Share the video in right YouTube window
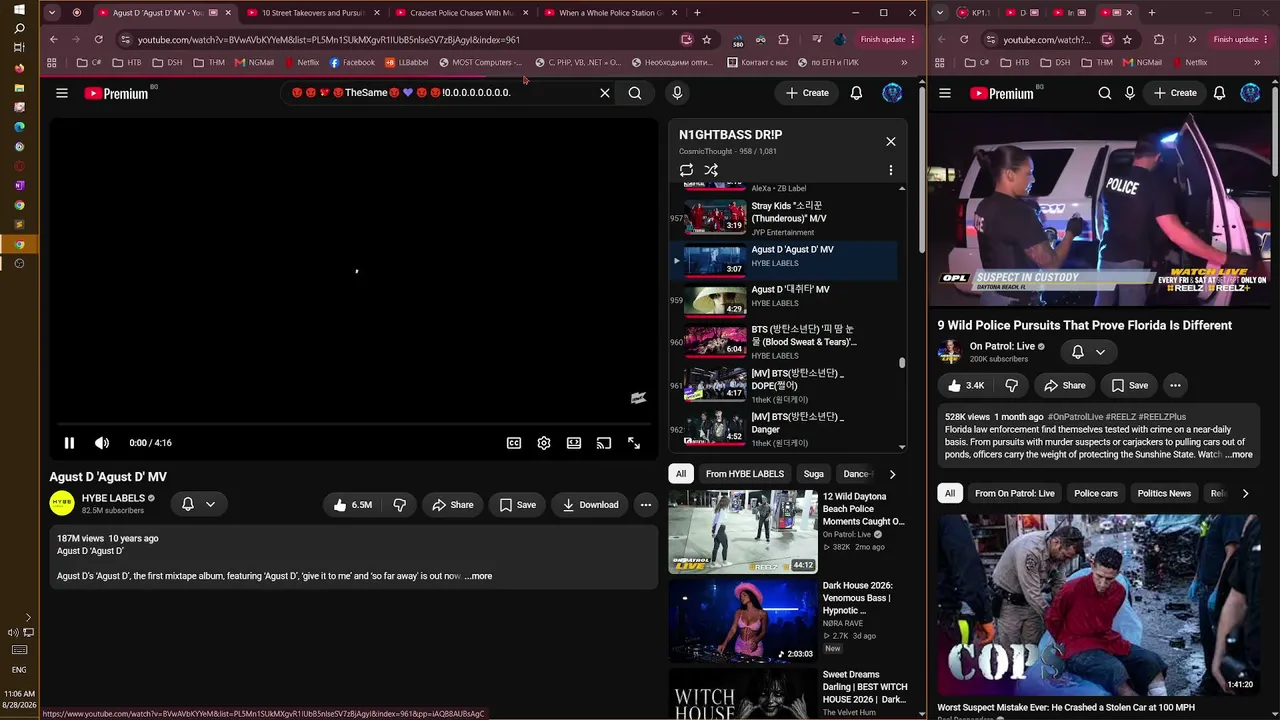1280x720 pixels. [1064, 385]
